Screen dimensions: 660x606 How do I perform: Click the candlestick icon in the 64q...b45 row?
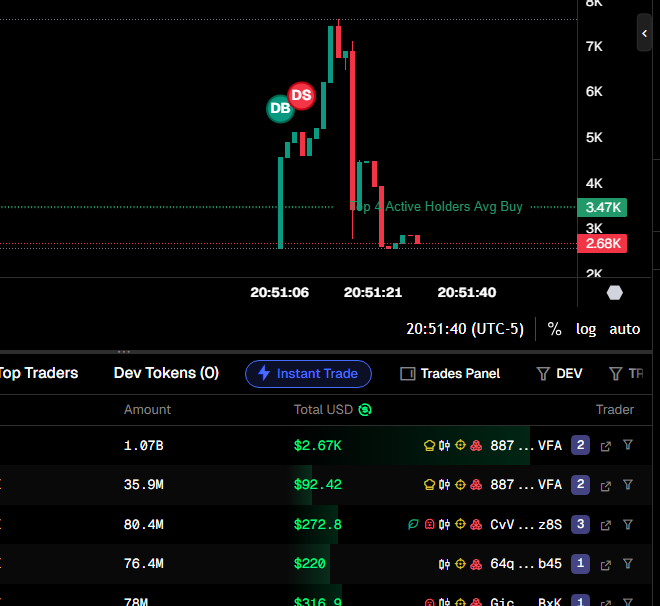click(x=444, y=564)
